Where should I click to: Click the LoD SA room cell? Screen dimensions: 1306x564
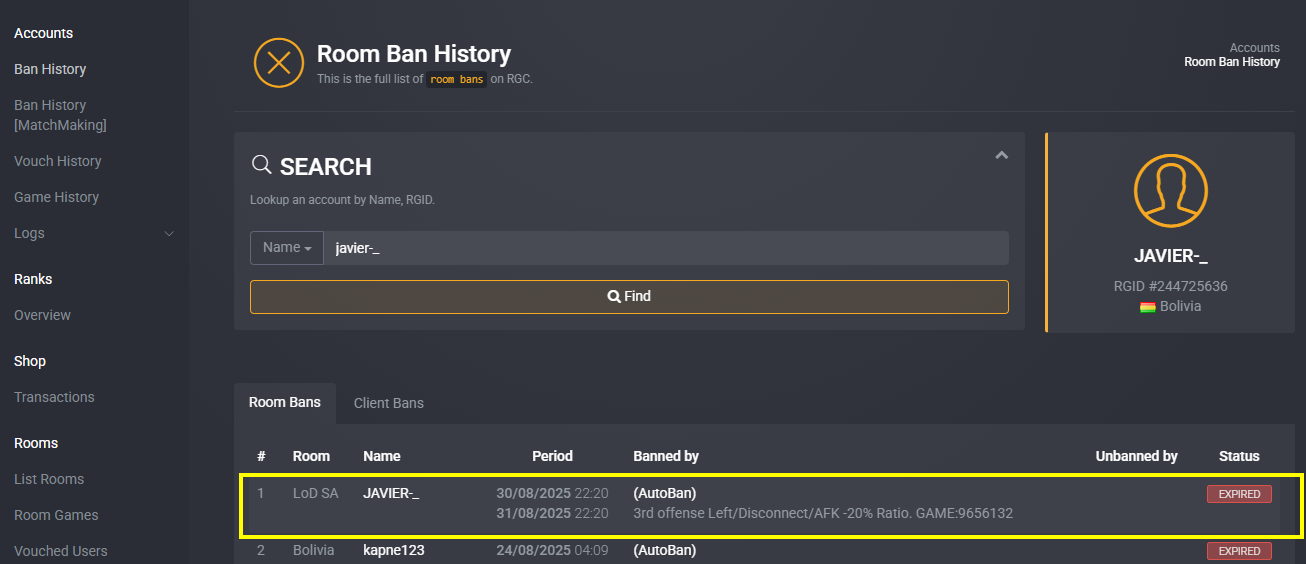coord(316,493)
